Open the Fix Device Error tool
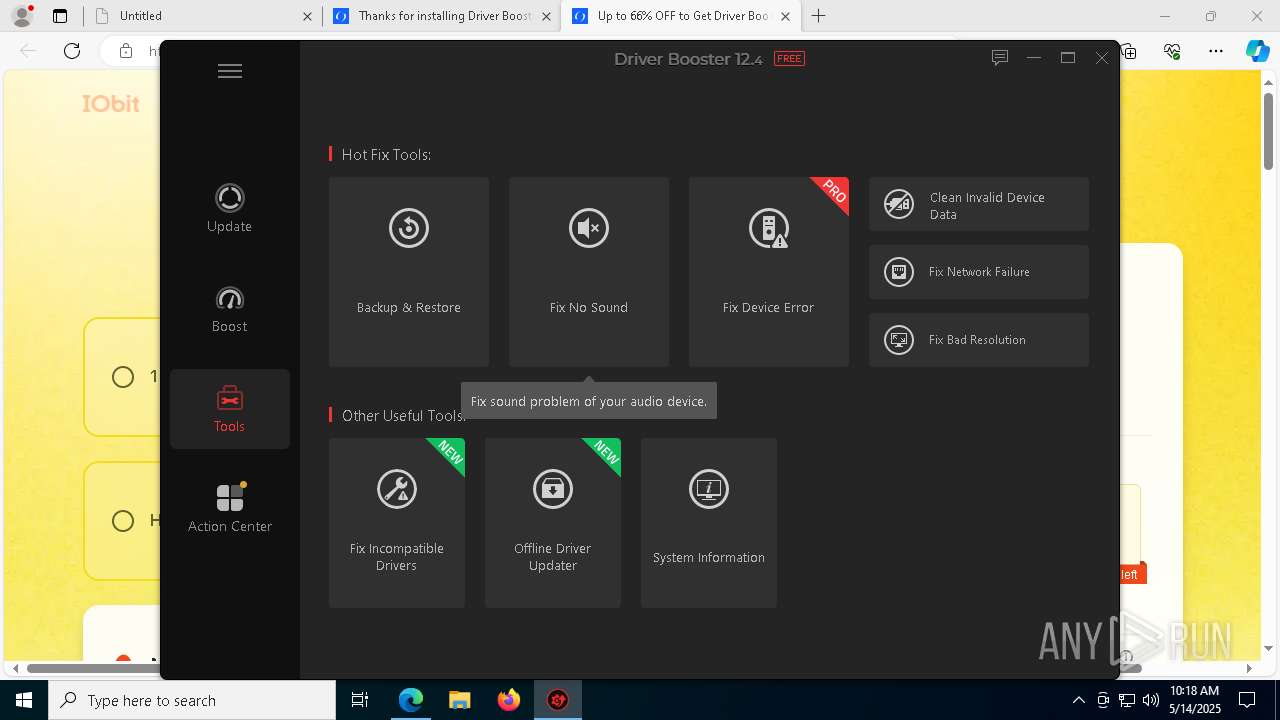The width and height of the screenshot is (1280, 720). click(x=769, y=272)
